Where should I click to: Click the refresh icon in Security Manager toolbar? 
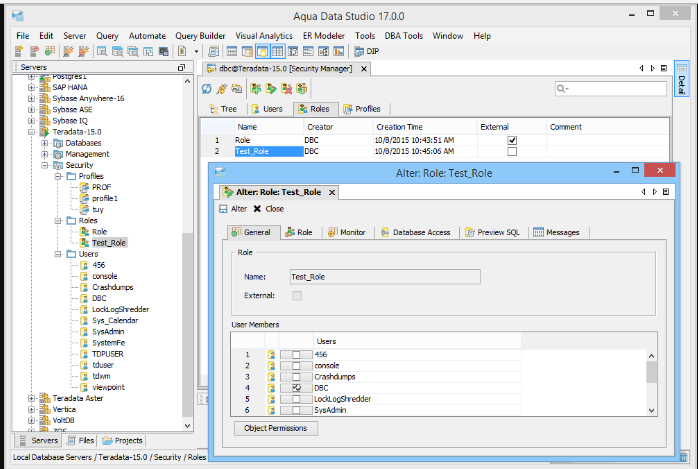(x=207, y=89)
